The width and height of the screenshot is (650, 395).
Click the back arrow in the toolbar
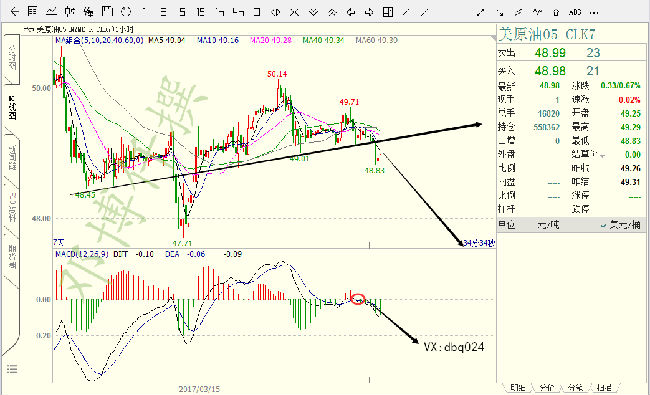tap(15, 12)
